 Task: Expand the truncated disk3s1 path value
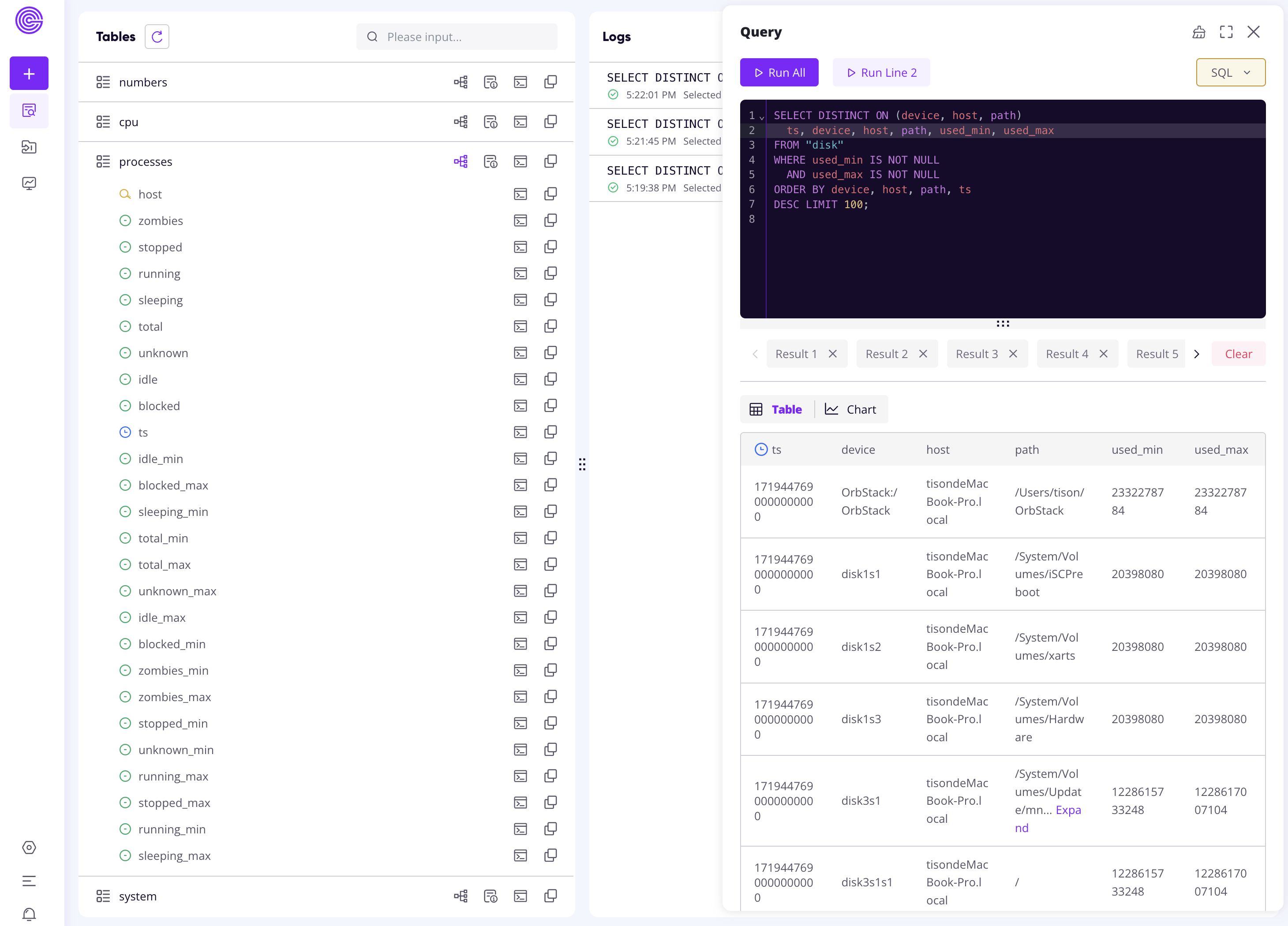[x=1068, y=810]
